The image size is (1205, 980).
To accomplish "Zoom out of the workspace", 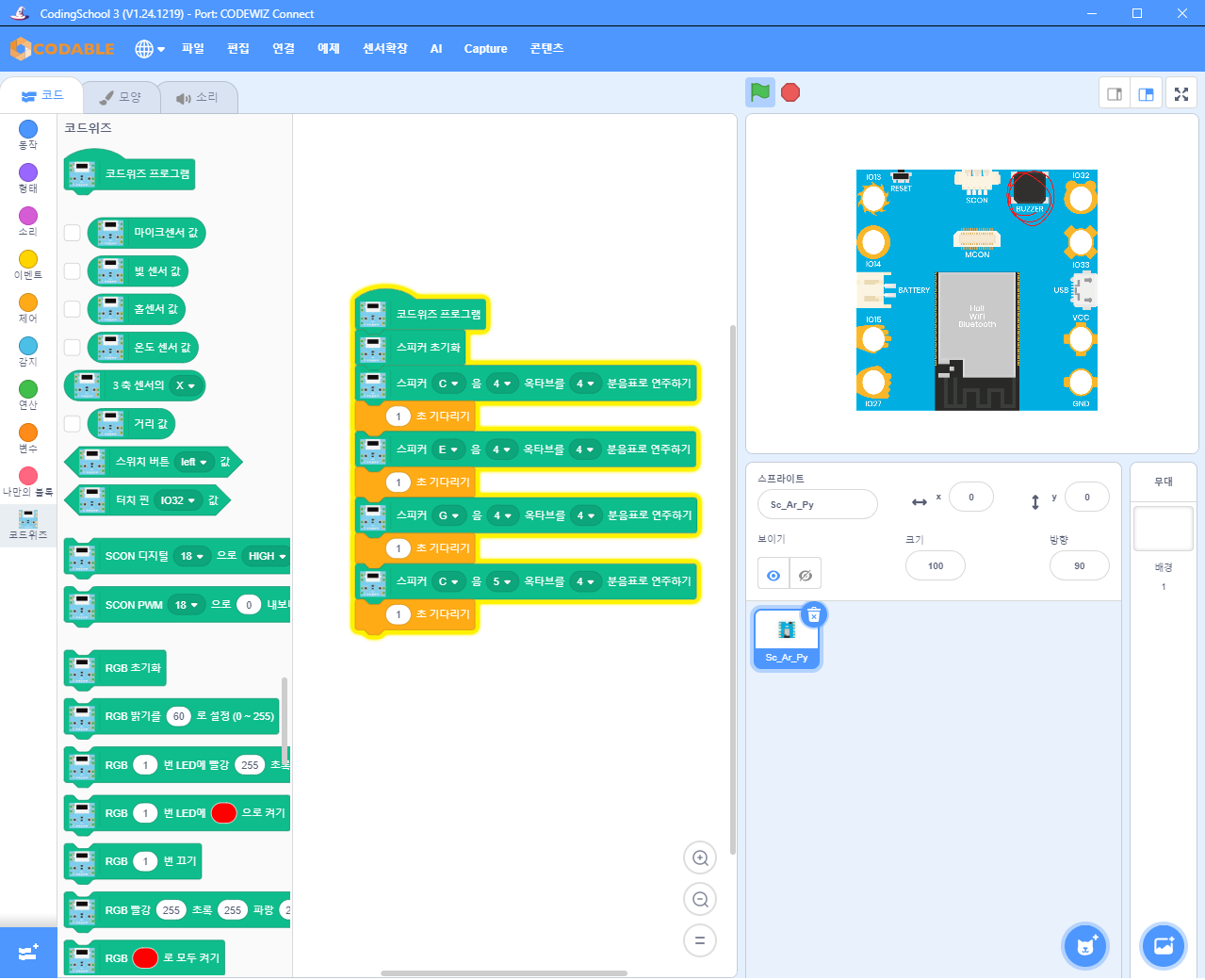I will tap(700, 900).
